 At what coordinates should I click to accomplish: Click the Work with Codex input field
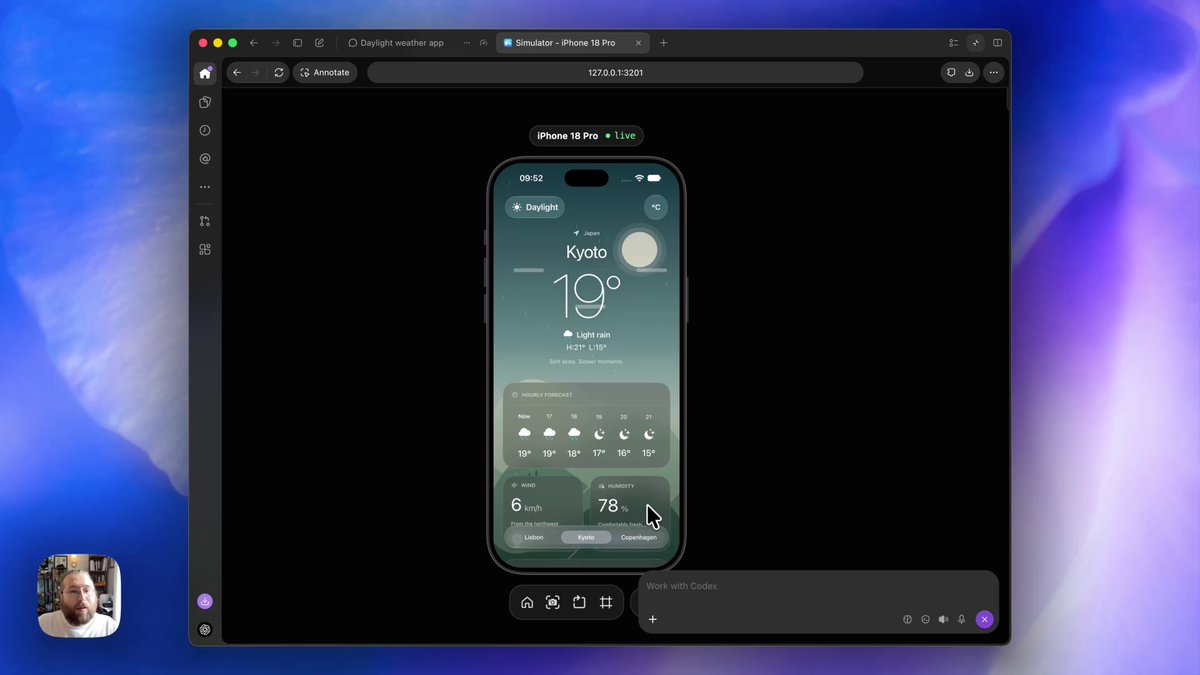[818, 586]
